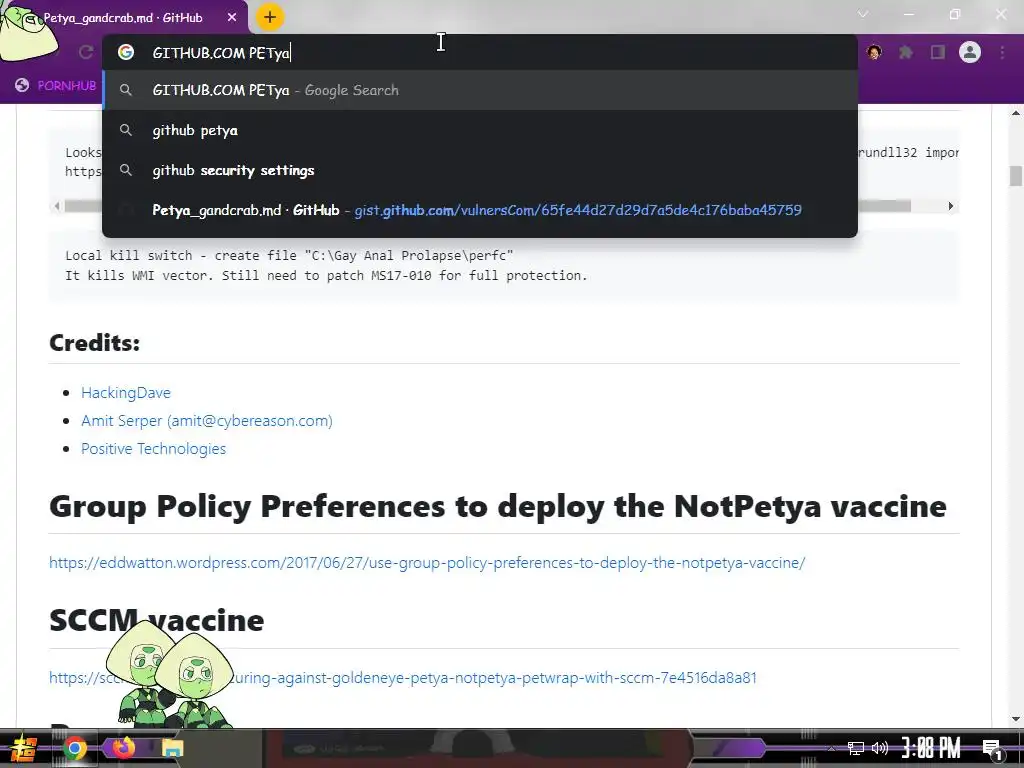Select the Petya_gandcrab.md · GitHub tab
Screen dimensions: 1024x768
(x=123, y=18)
